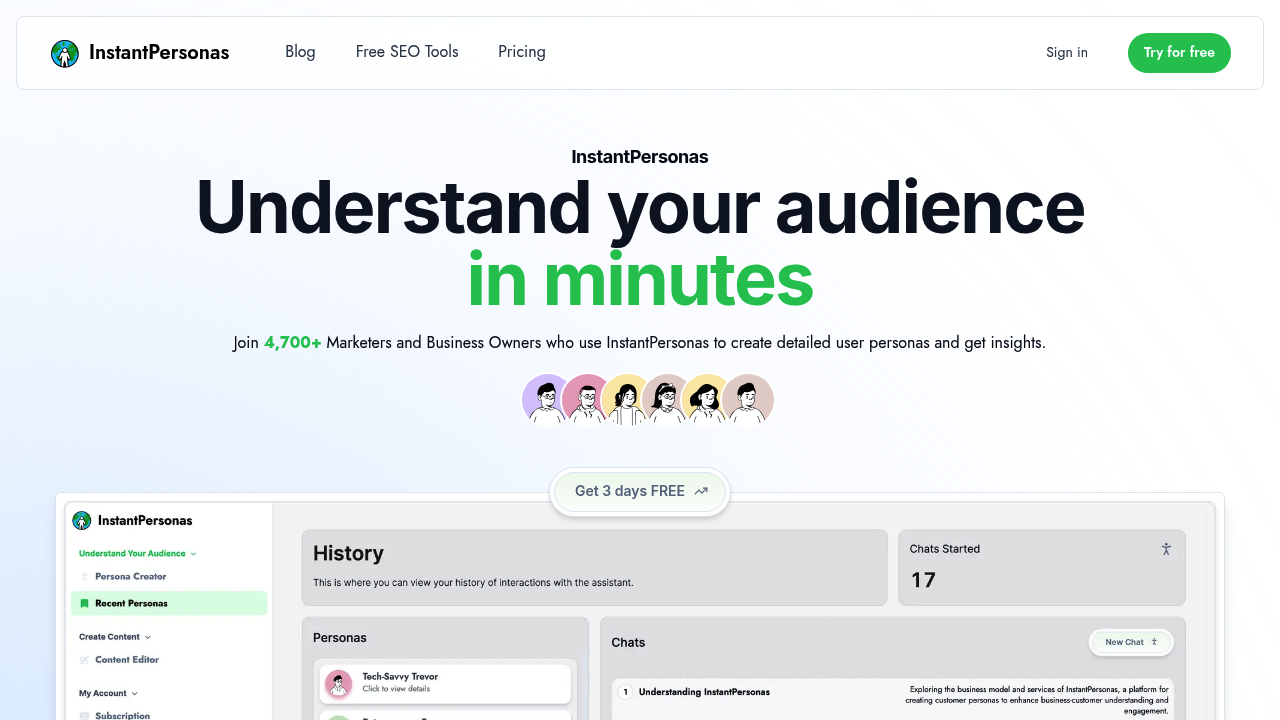
Task: Click the pencil icon next to Content Editor
Action: pyautogui.click(x=84, y=660)
